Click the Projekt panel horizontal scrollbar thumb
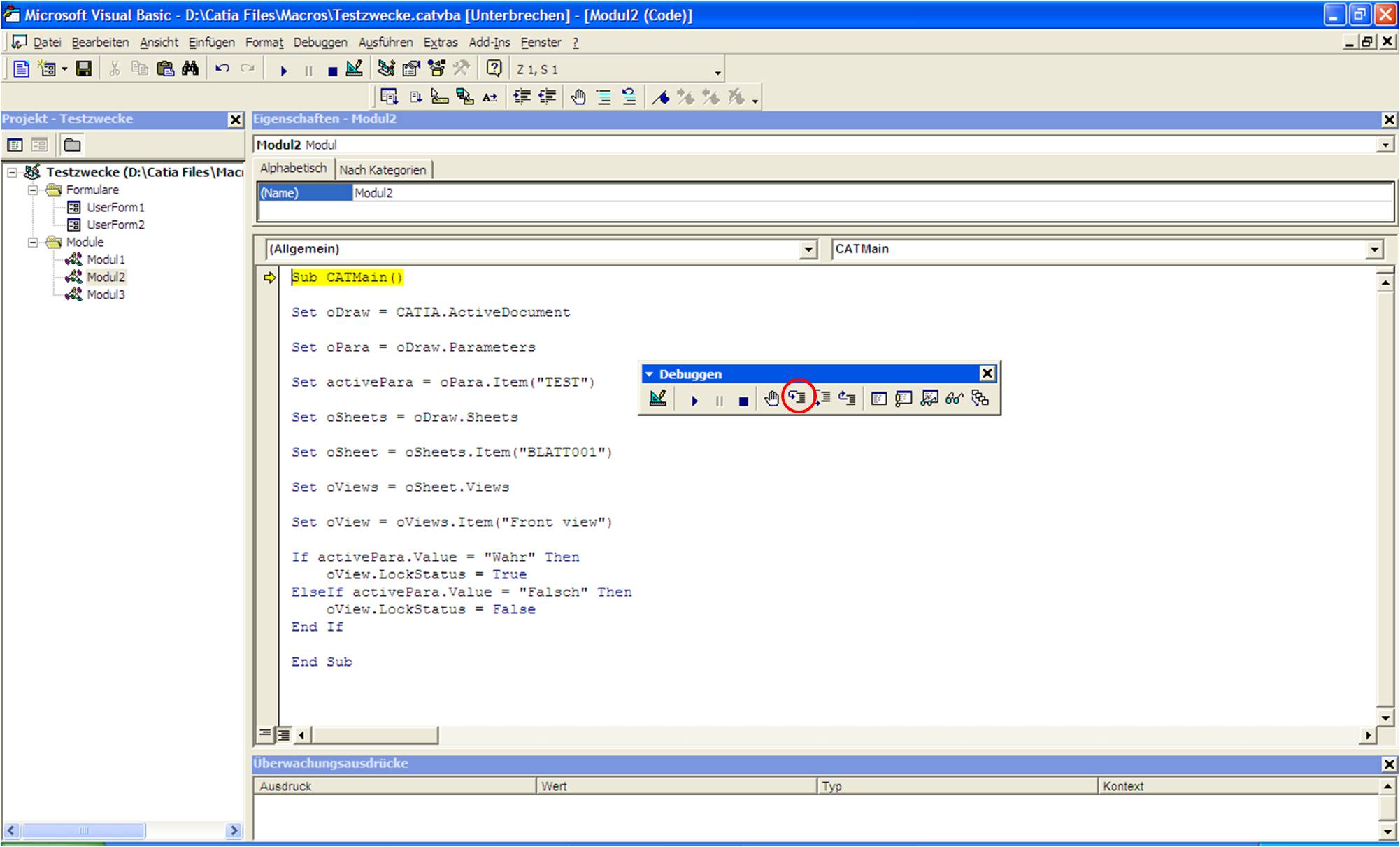 [x=84, y=830]
